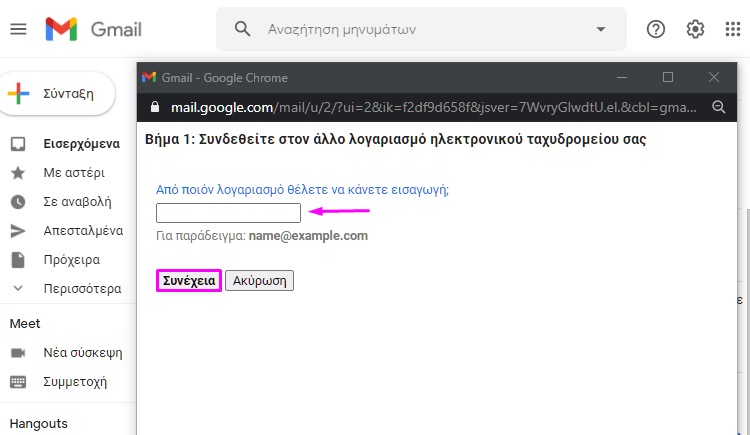Click the name@example.com example text
The height and width of the screenshot is (435, 750).
308,236
